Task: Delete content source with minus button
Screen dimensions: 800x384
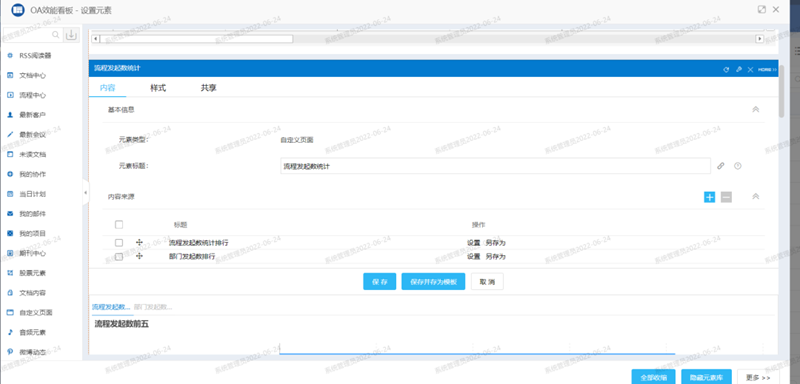Action: click(x=726, y=197)
